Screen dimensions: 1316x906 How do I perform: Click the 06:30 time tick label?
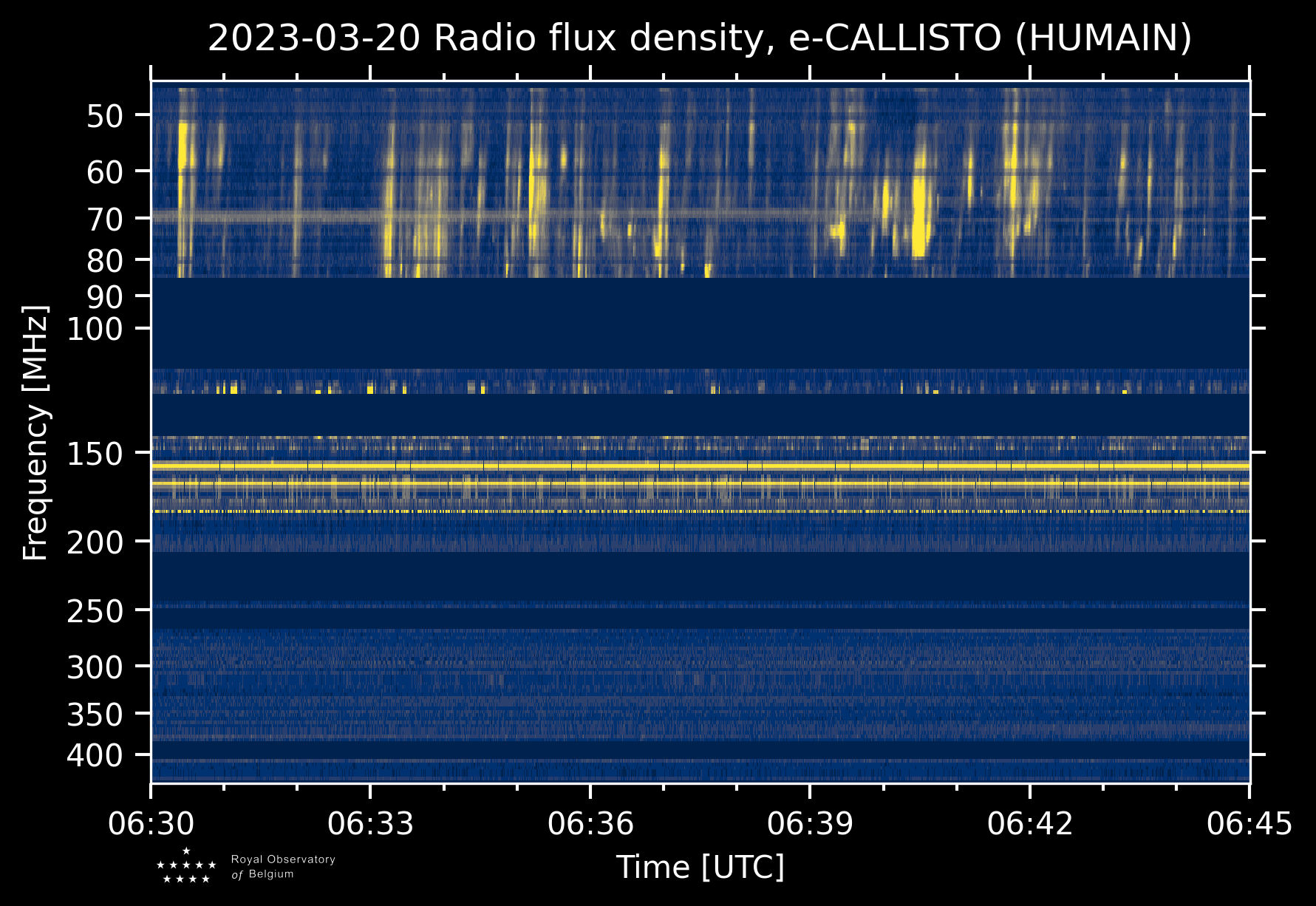(151, 823)
